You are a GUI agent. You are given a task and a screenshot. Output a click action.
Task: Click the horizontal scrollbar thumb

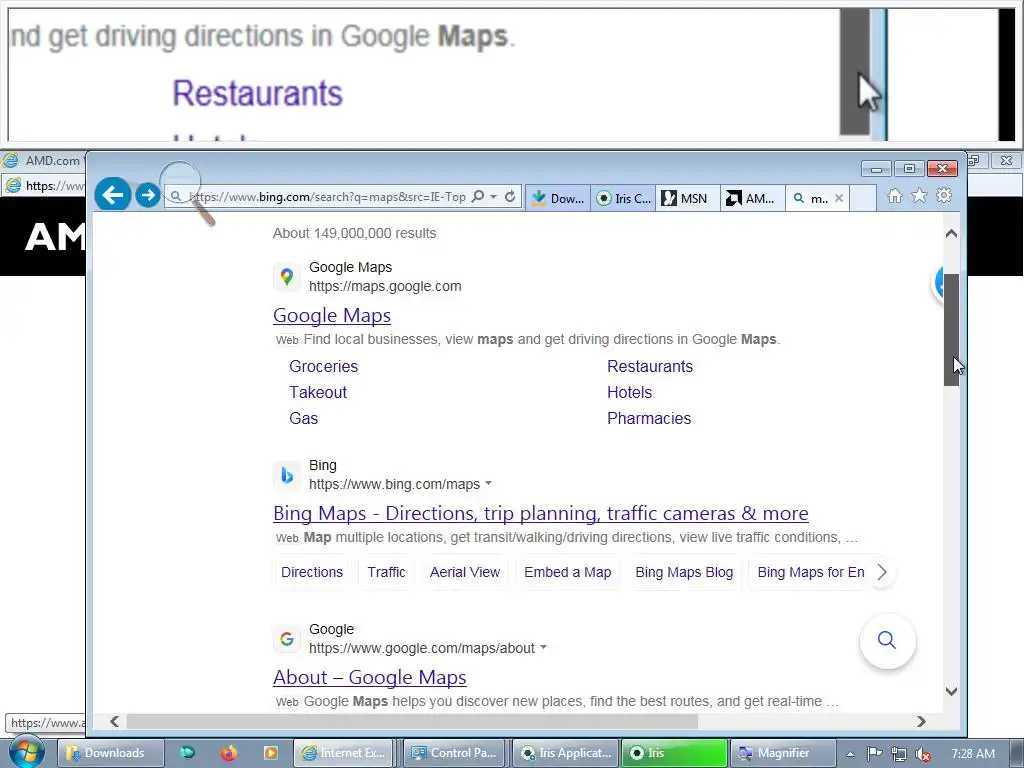coord(412,722)
